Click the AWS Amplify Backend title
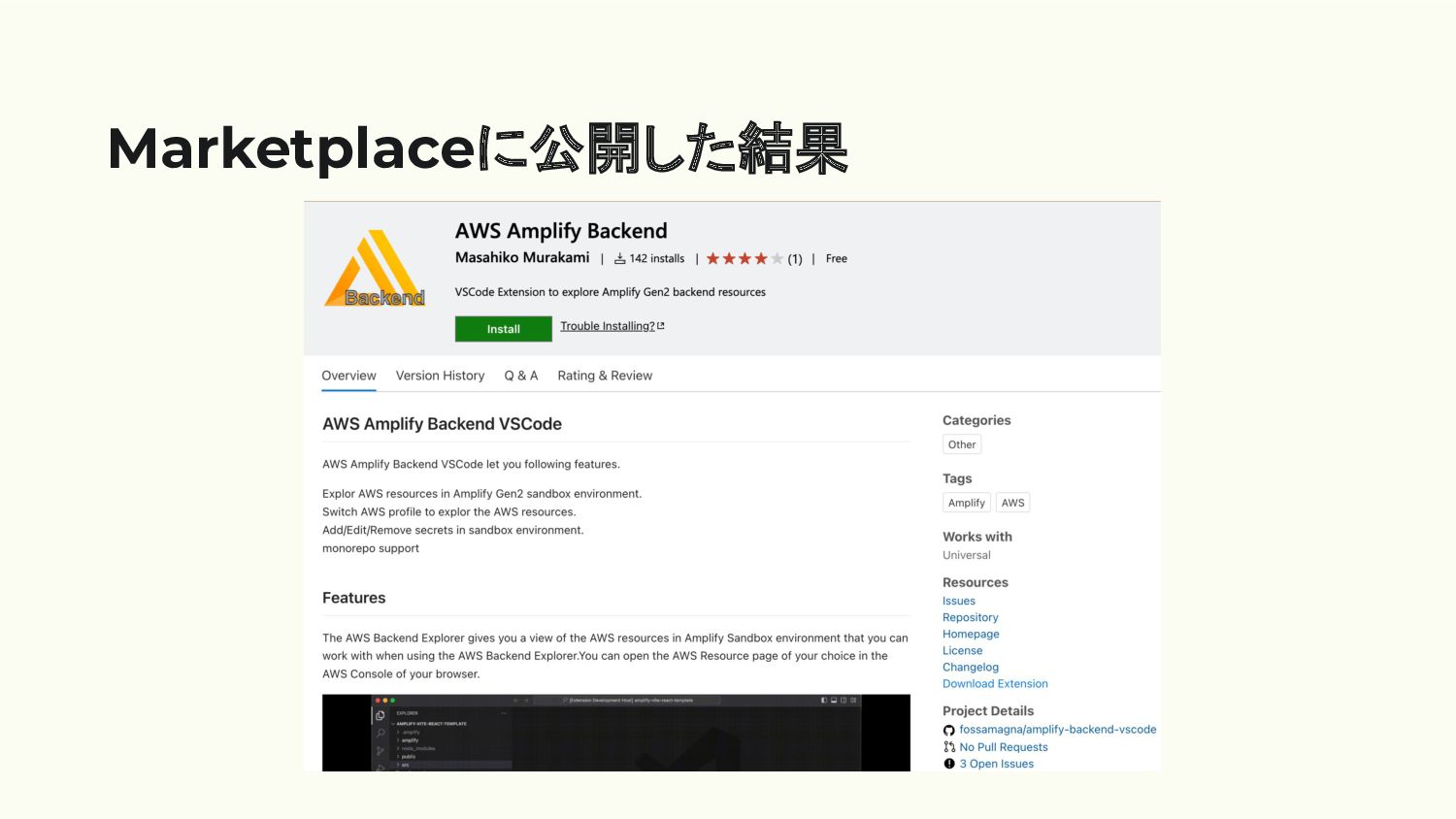This screenshot has height=819, width=1456. tap(561, 231)
